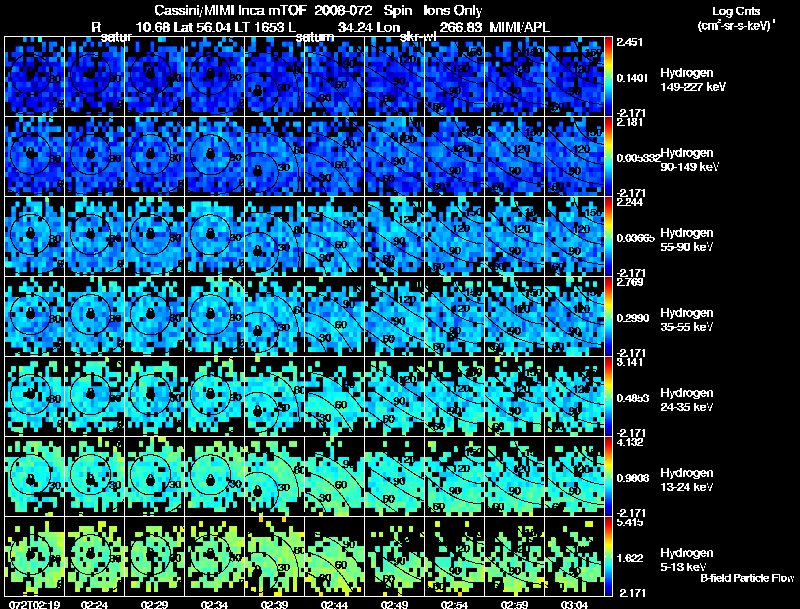Screen dimensions: 800x609
Task: Select the 35-55 keV panel at 02:59
Action: (x=514, y=317)
